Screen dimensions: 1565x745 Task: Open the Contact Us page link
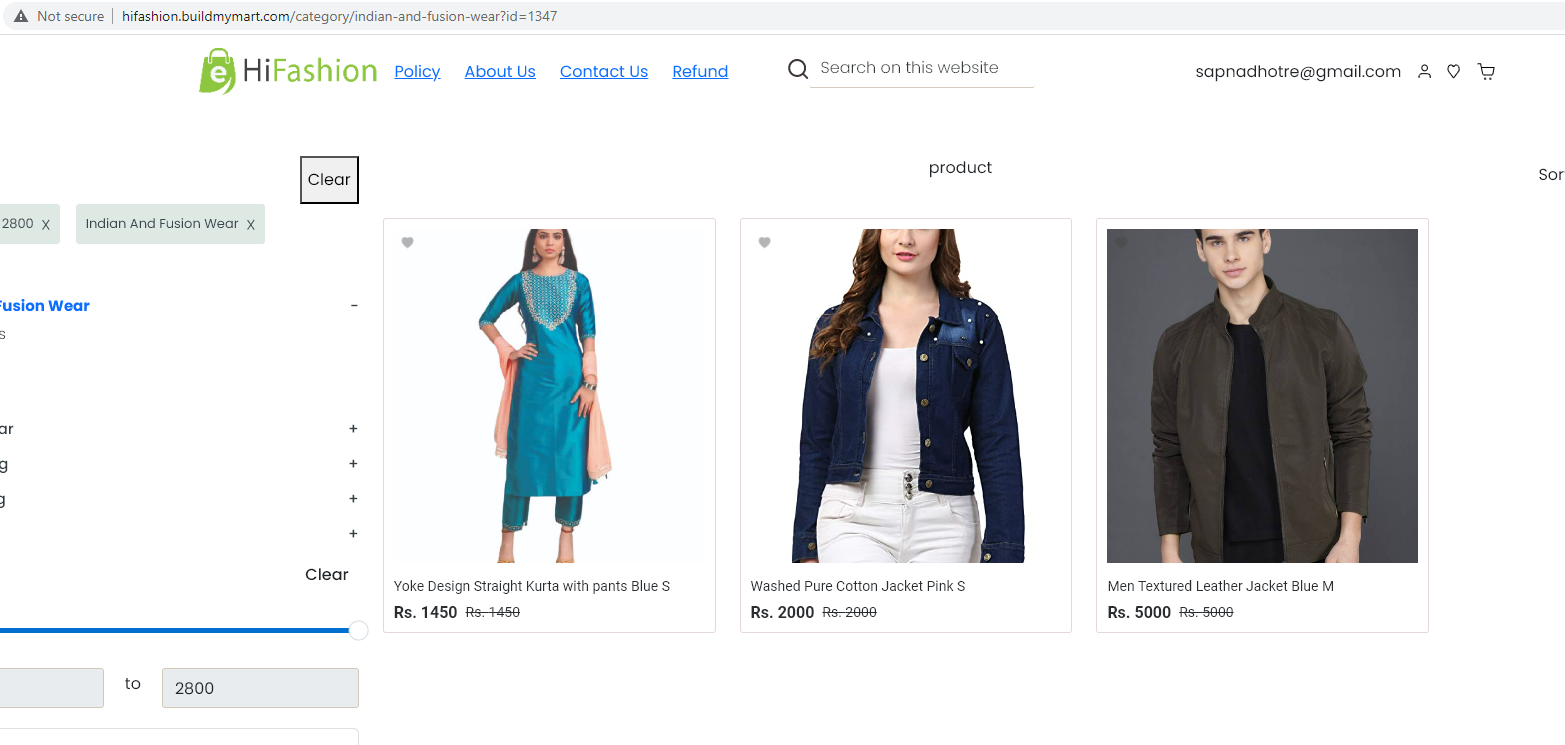pos(604,71)
